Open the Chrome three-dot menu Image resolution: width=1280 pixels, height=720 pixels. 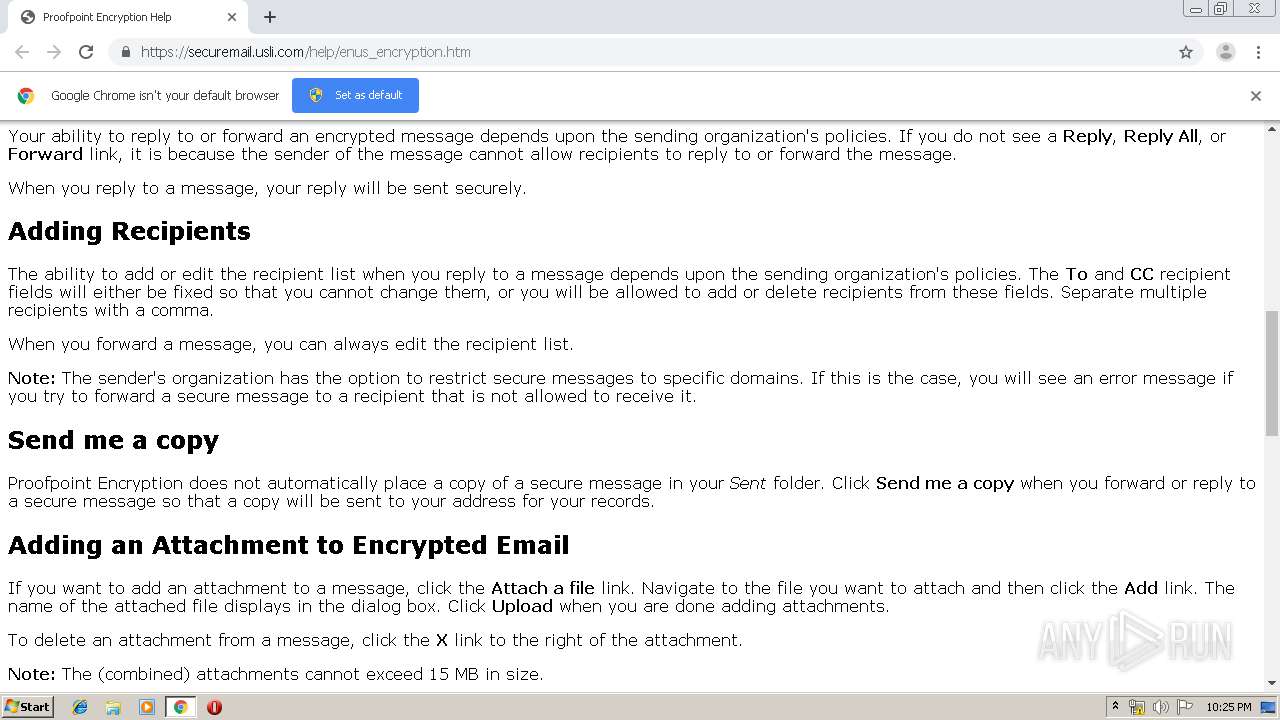[x=1258, y=52]
